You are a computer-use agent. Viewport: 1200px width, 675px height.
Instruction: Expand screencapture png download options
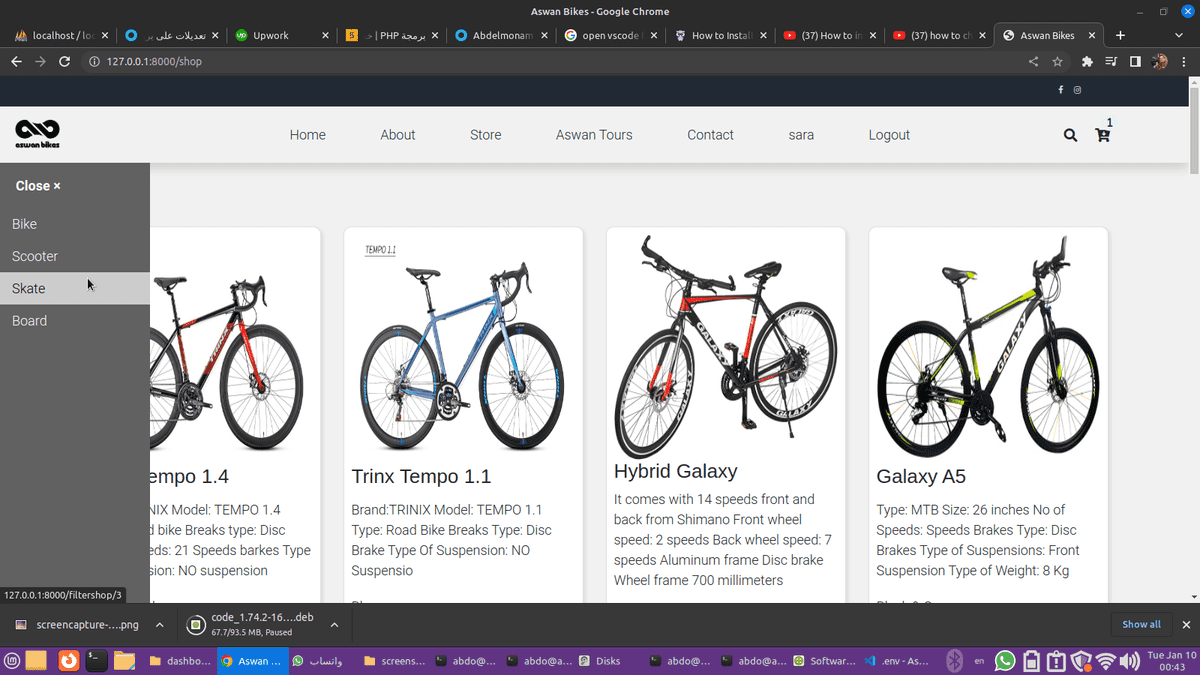159,625
